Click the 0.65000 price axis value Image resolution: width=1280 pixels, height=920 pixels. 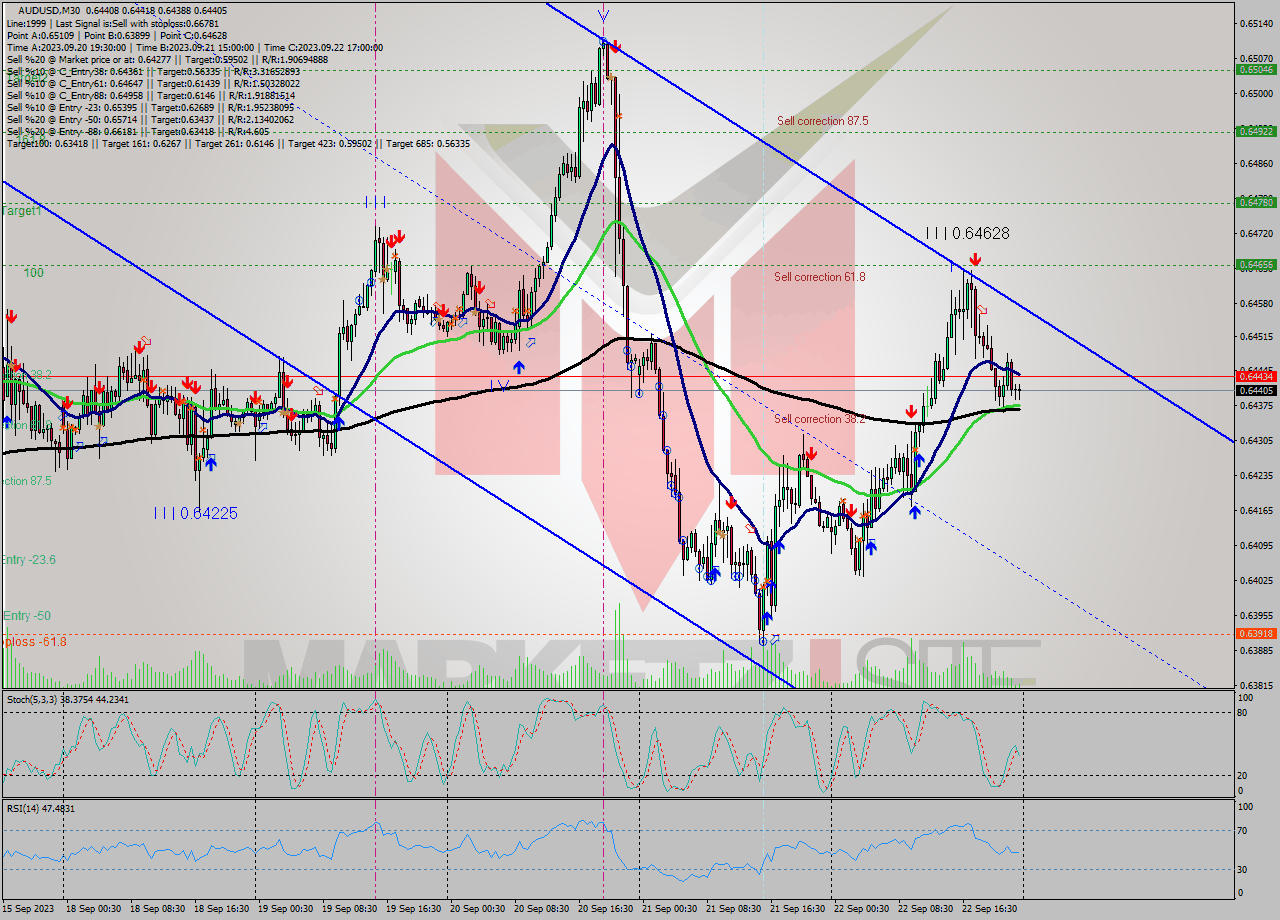coord(1256,94)
